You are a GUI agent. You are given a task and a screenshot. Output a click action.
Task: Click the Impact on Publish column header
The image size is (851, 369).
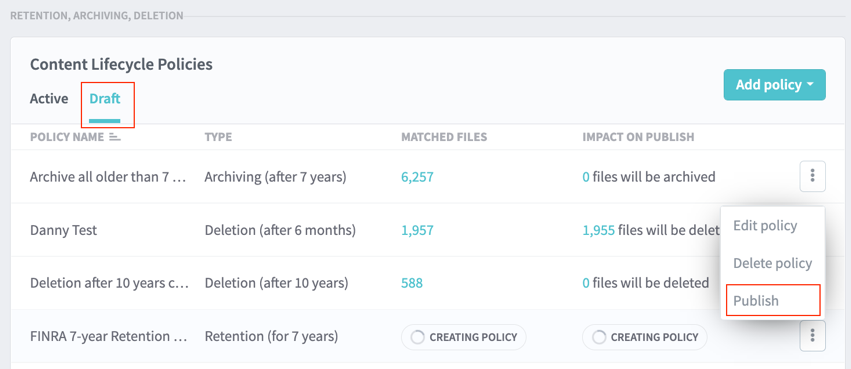[x=638, y=137]
